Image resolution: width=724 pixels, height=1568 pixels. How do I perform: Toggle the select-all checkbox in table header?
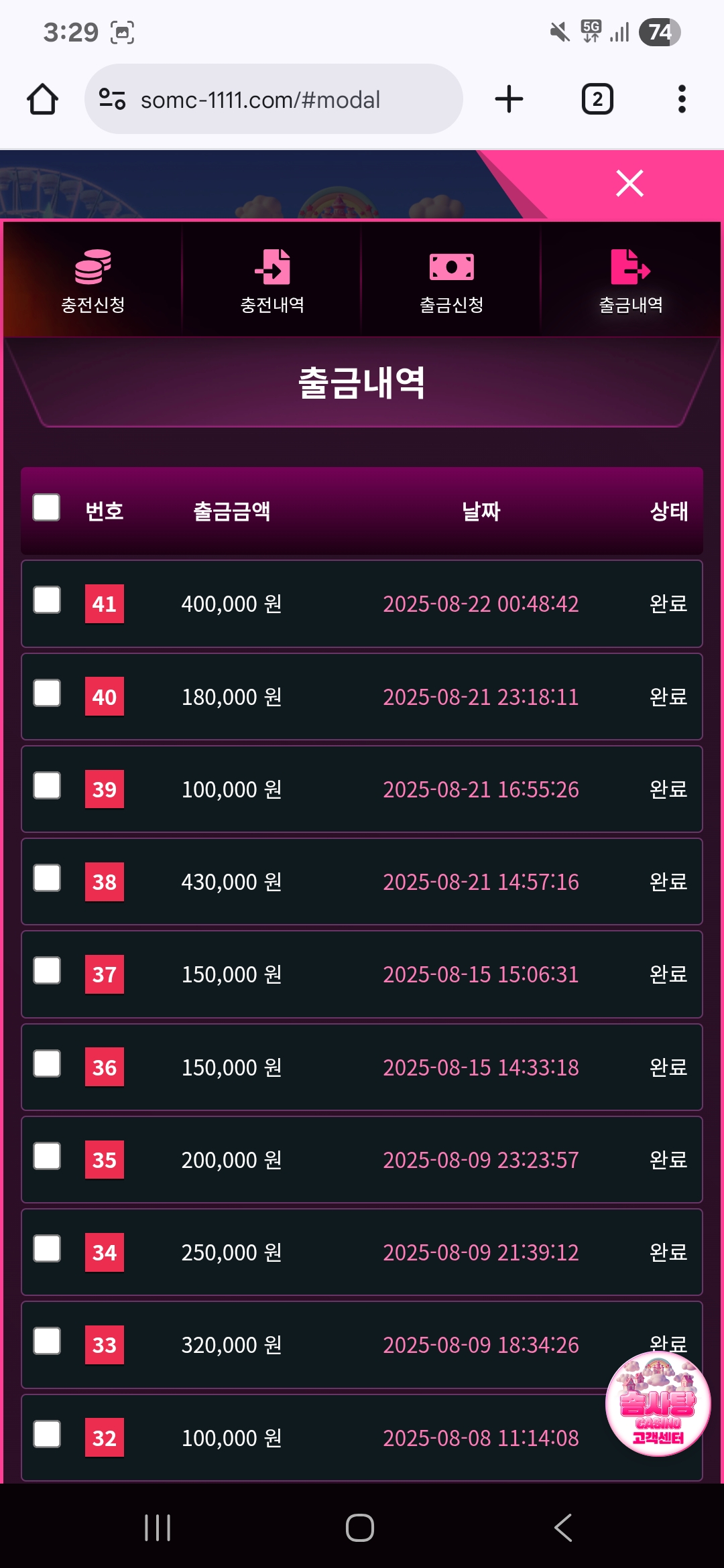(x=47, y=508)
